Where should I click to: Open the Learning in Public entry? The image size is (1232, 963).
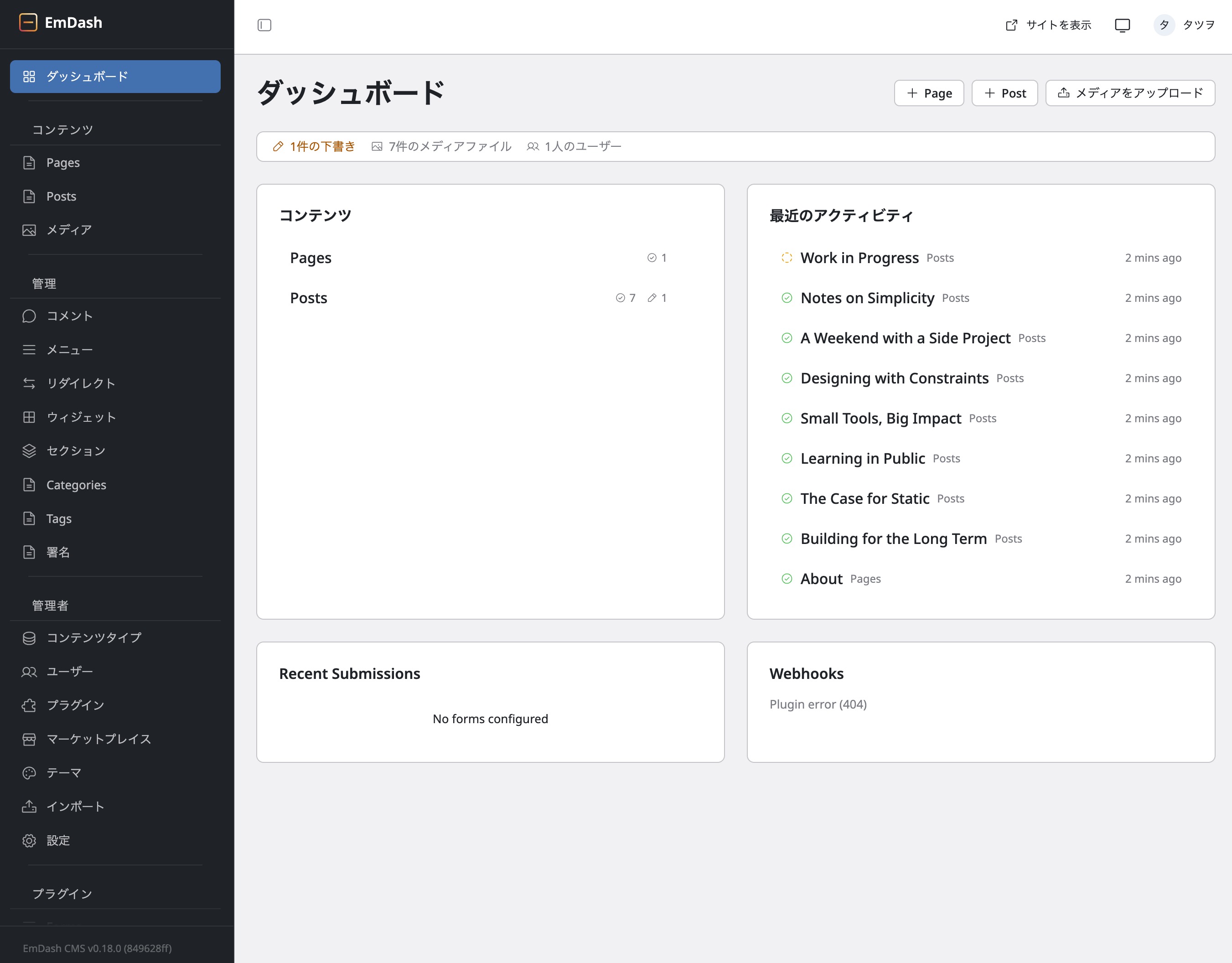pos(980,458)
